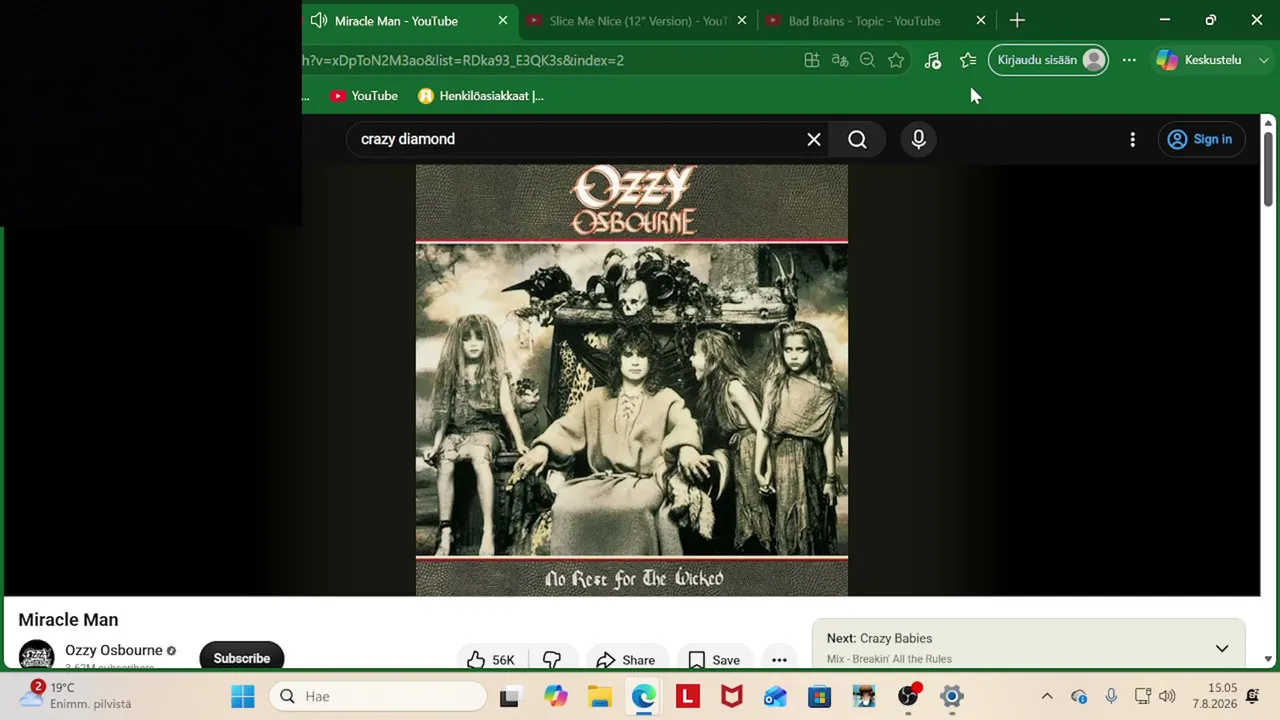
Task: Add this page to favorites star
Action: (896, 60)
